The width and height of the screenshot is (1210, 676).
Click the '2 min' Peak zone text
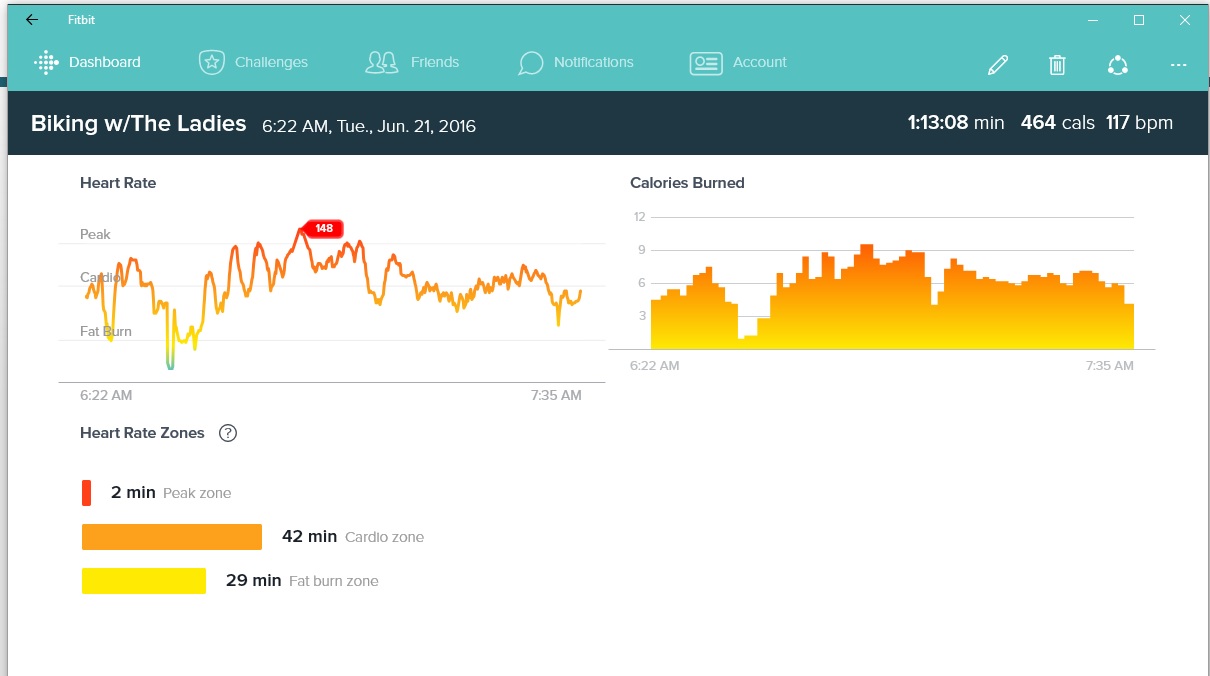(x=133, y=492)
